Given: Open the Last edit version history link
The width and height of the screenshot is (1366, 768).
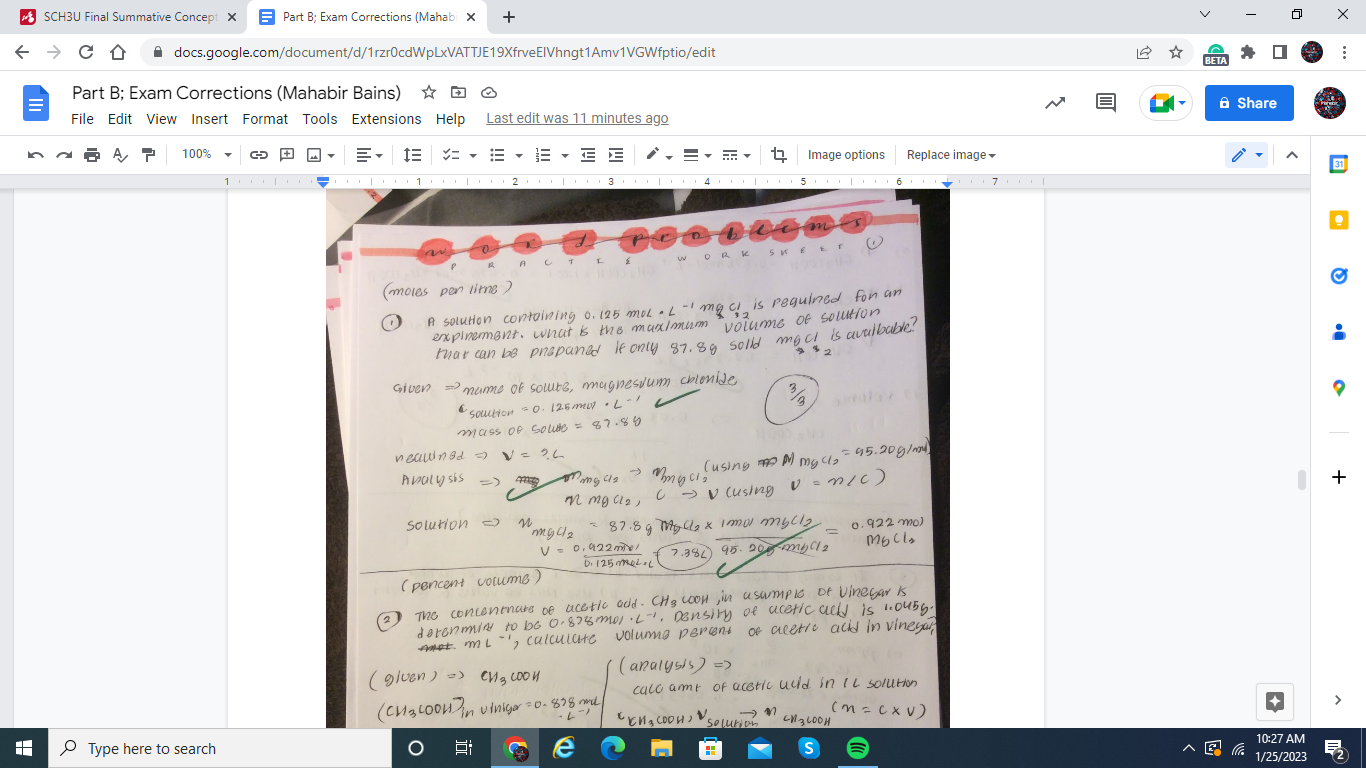Looking at the screenshot, I should (577, 118).
